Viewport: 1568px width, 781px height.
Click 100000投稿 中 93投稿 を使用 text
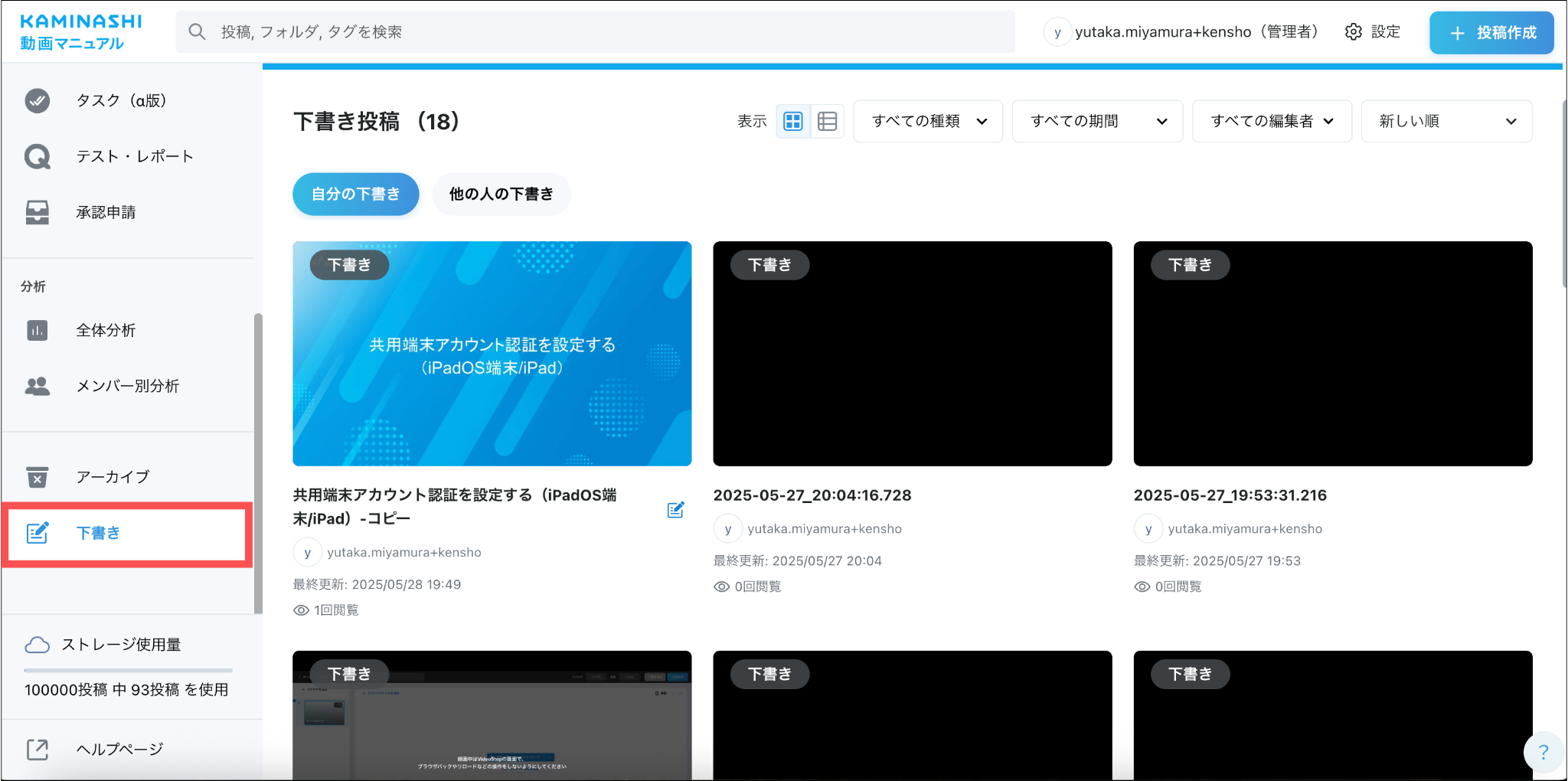(126, 690)
